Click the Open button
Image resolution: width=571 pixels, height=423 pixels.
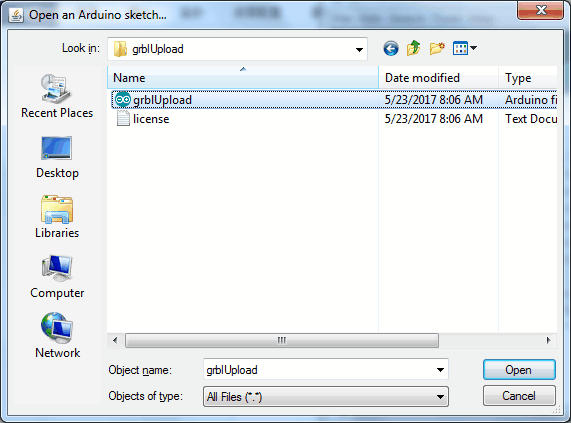click(x=519, y=370)
